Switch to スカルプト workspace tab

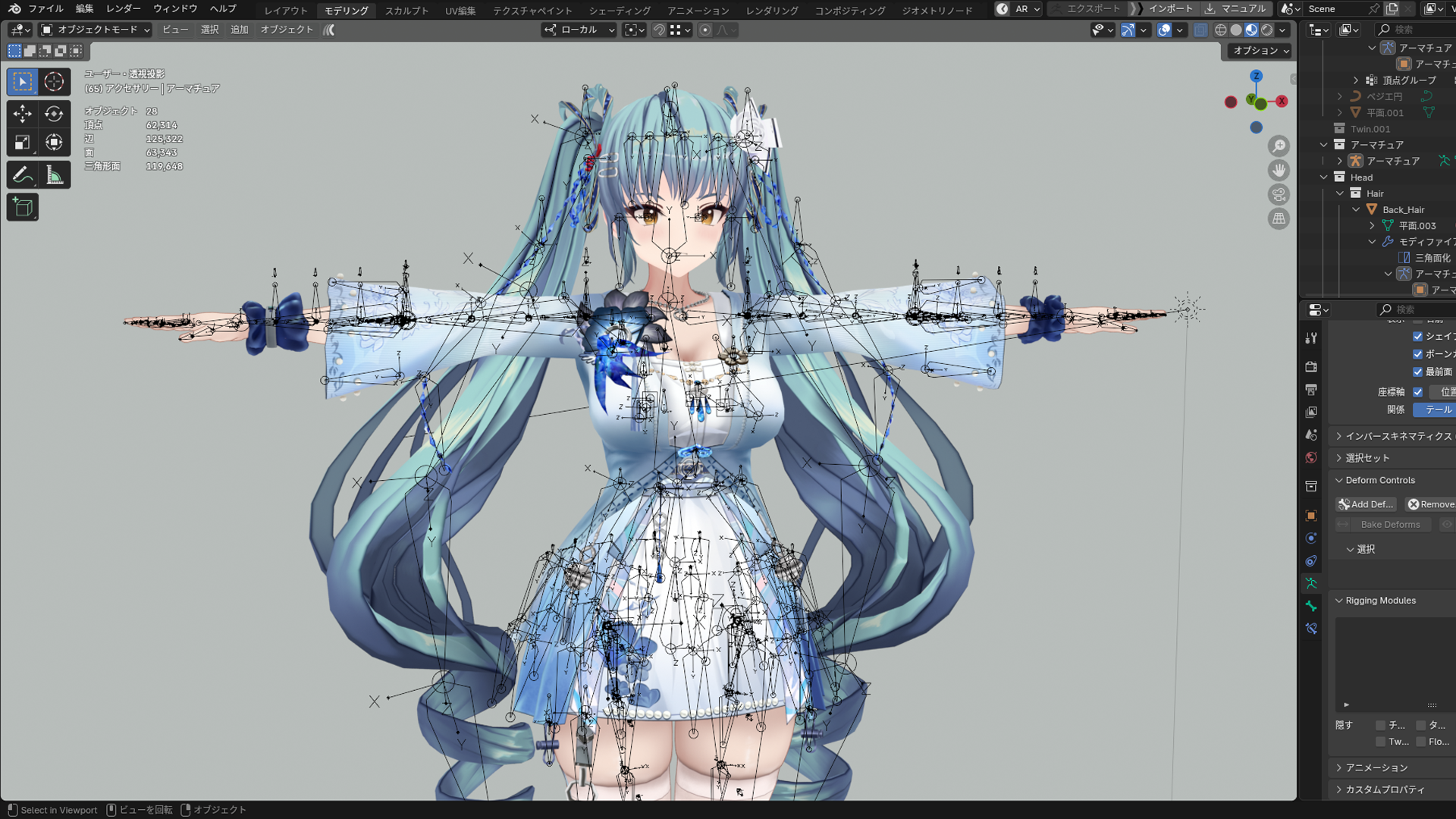coord(406,11)
